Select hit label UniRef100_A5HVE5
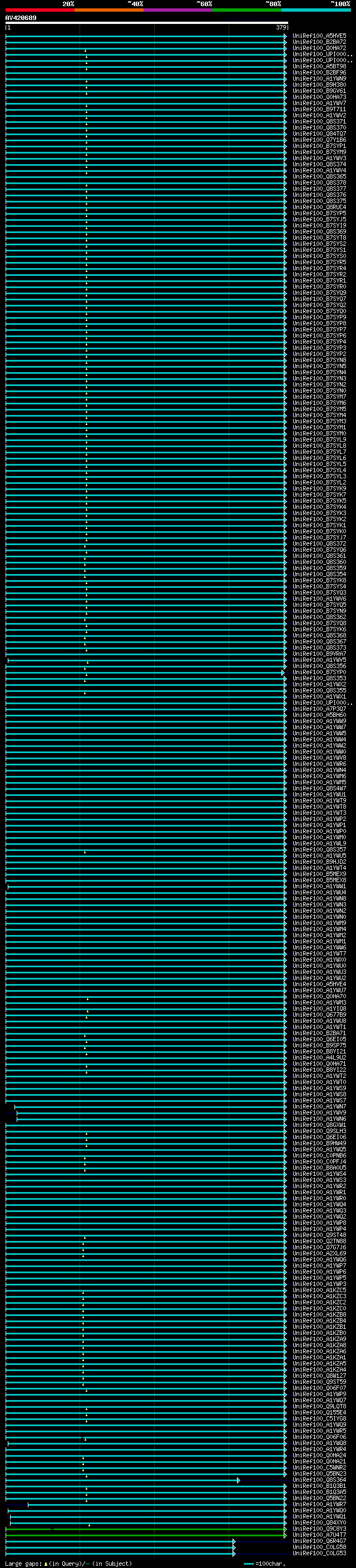This screenshot has height=1568, width=356. click(319, 36)
